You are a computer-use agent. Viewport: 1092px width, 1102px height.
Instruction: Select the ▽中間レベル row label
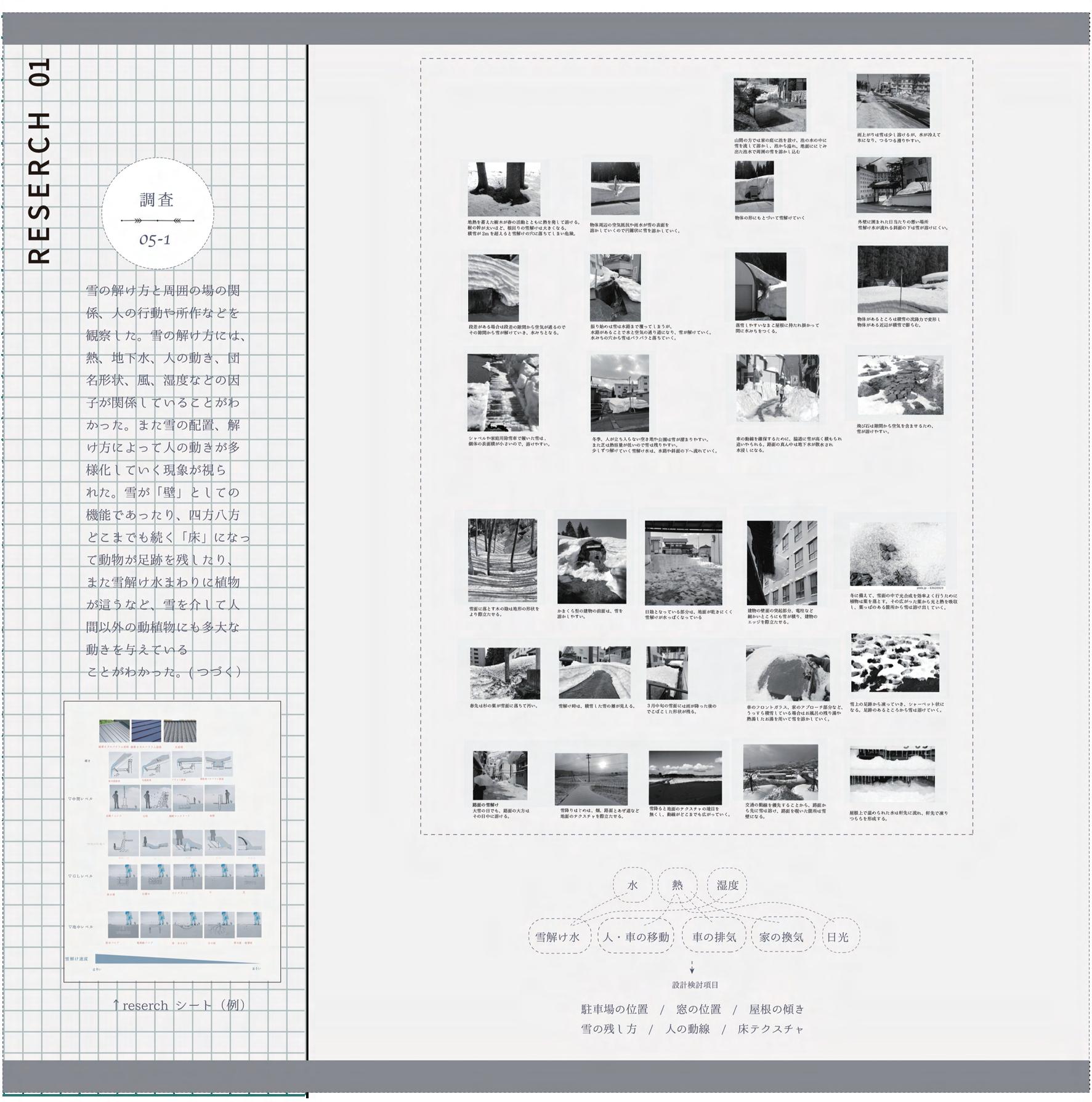[80, 798]
